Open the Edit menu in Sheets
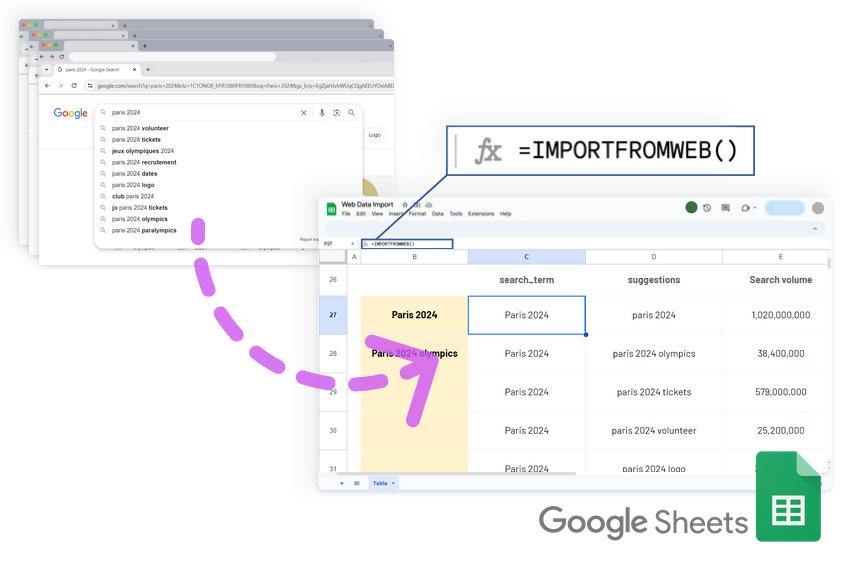 tap(361, 214)
